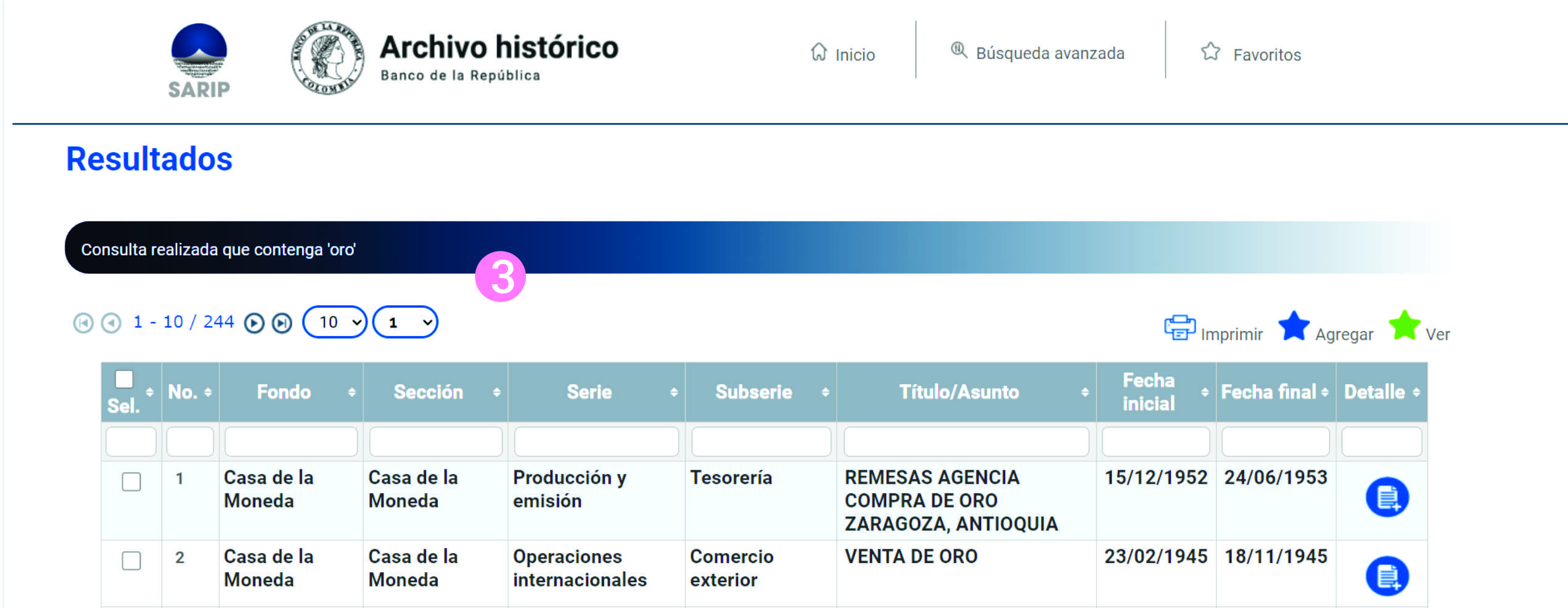1568x608 pixels.
Task: Open the Favoritos link
Action: 1251,54
